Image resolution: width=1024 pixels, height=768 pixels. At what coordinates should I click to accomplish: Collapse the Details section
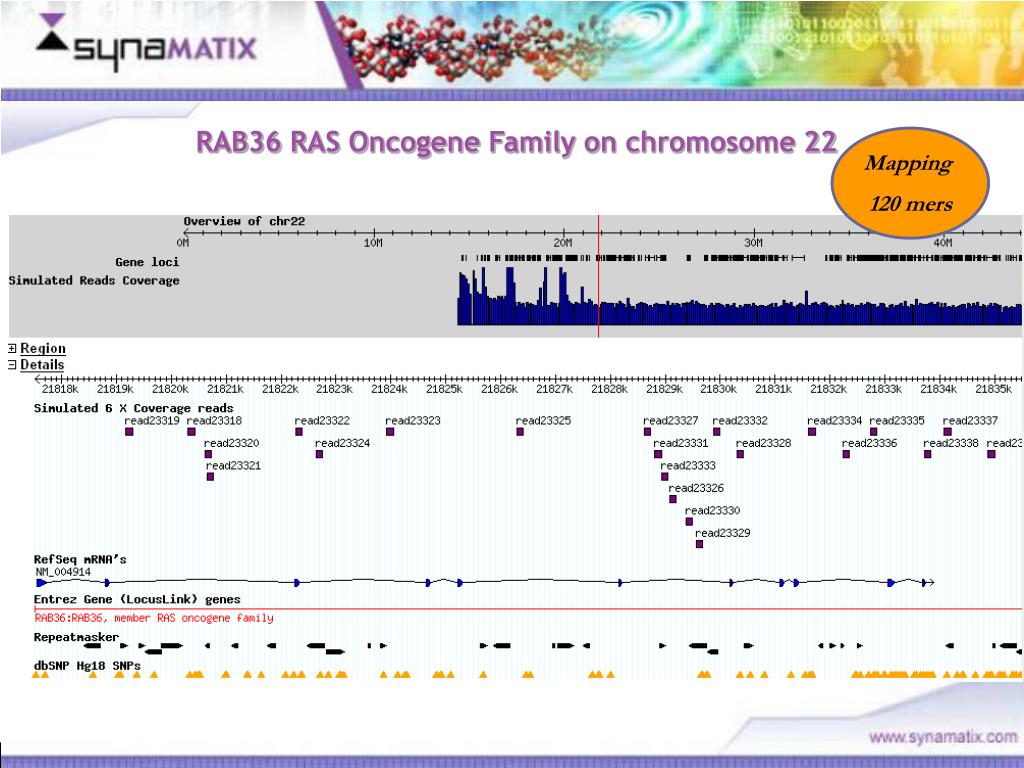click(12, 365)
